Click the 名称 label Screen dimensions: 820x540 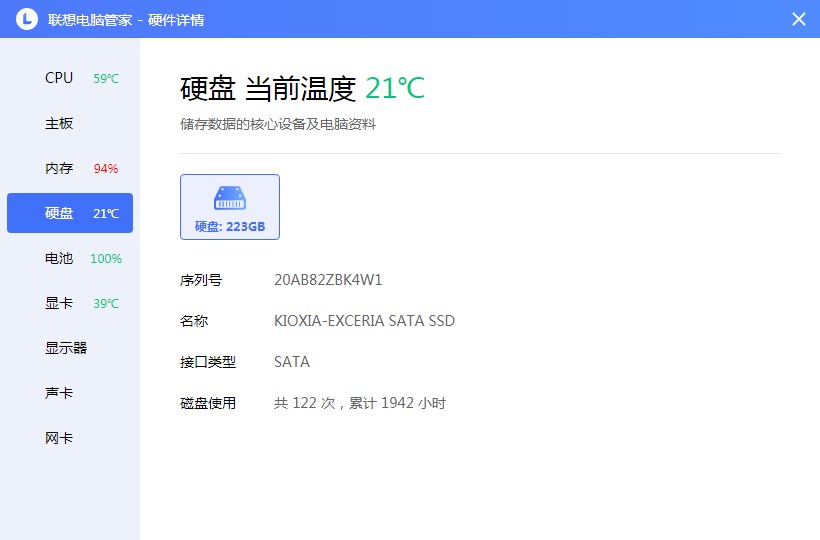click(x=194, y=321)
